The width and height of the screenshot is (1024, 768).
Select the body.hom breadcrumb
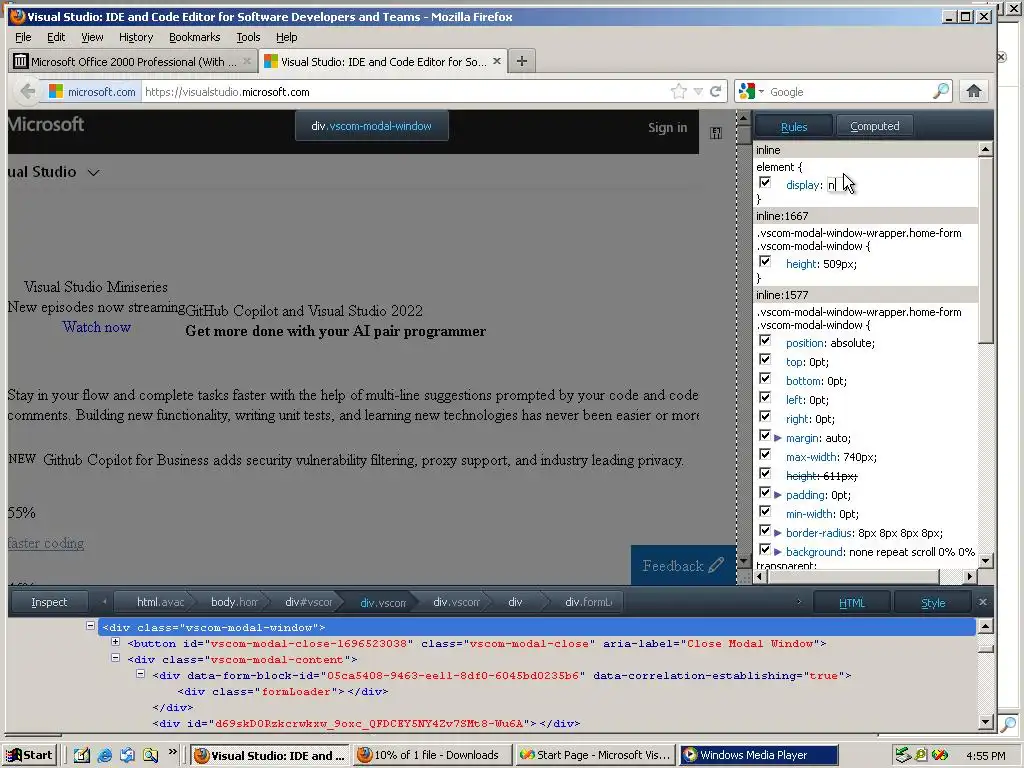234,602
